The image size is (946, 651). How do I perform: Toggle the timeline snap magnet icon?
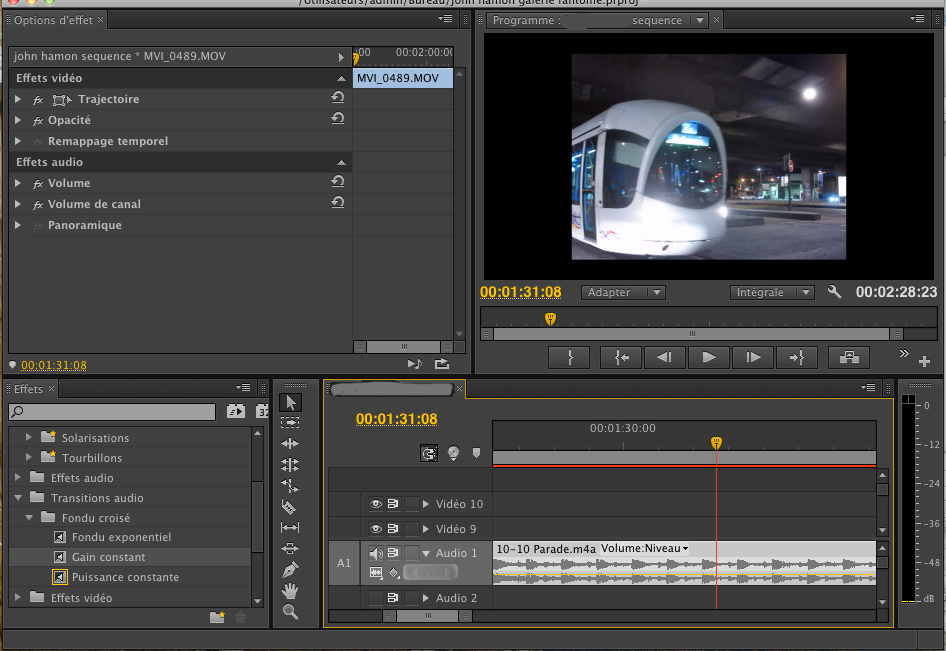[429, 453]
